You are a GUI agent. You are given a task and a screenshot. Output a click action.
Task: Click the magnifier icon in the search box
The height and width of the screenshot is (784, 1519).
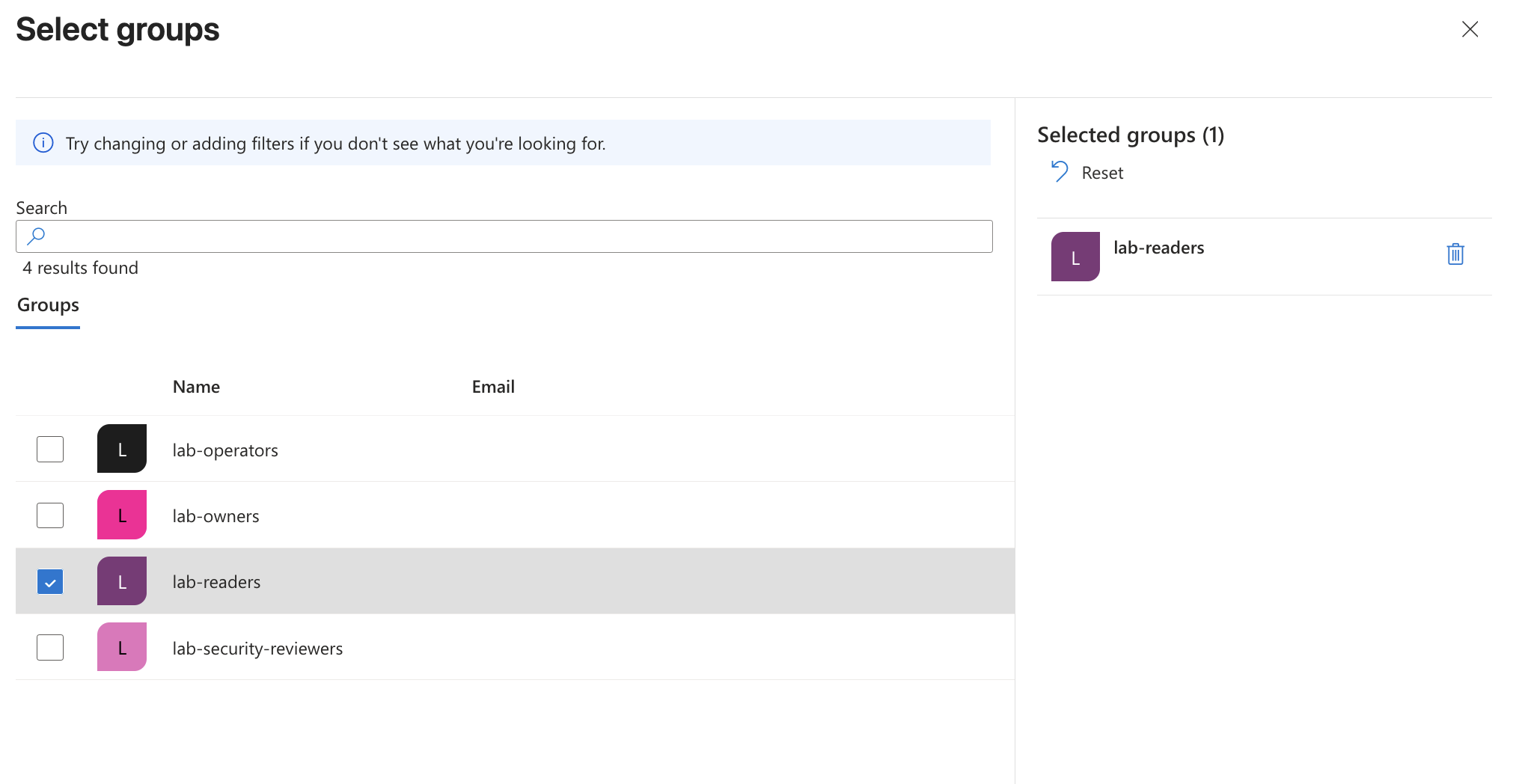36,236
